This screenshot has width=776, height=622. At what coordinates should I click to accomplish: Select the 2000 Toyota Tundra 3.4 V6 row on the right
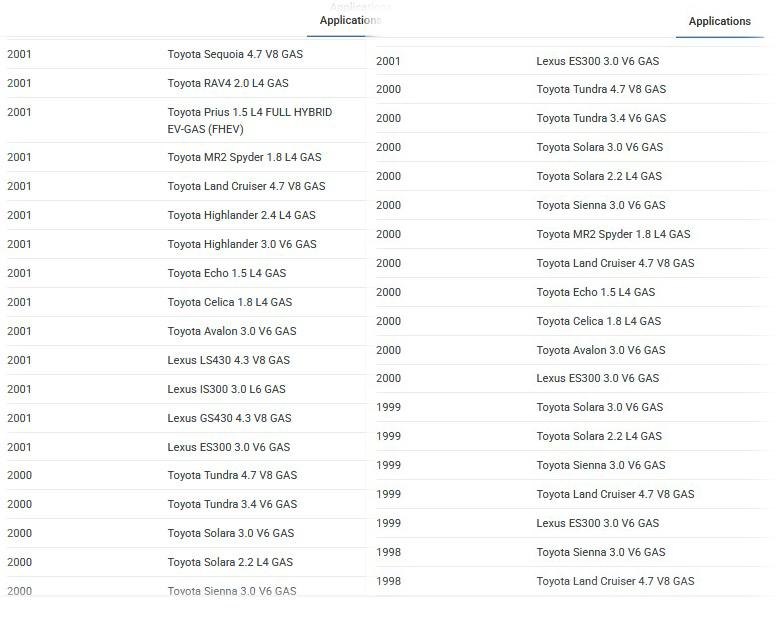click(572, 118)
